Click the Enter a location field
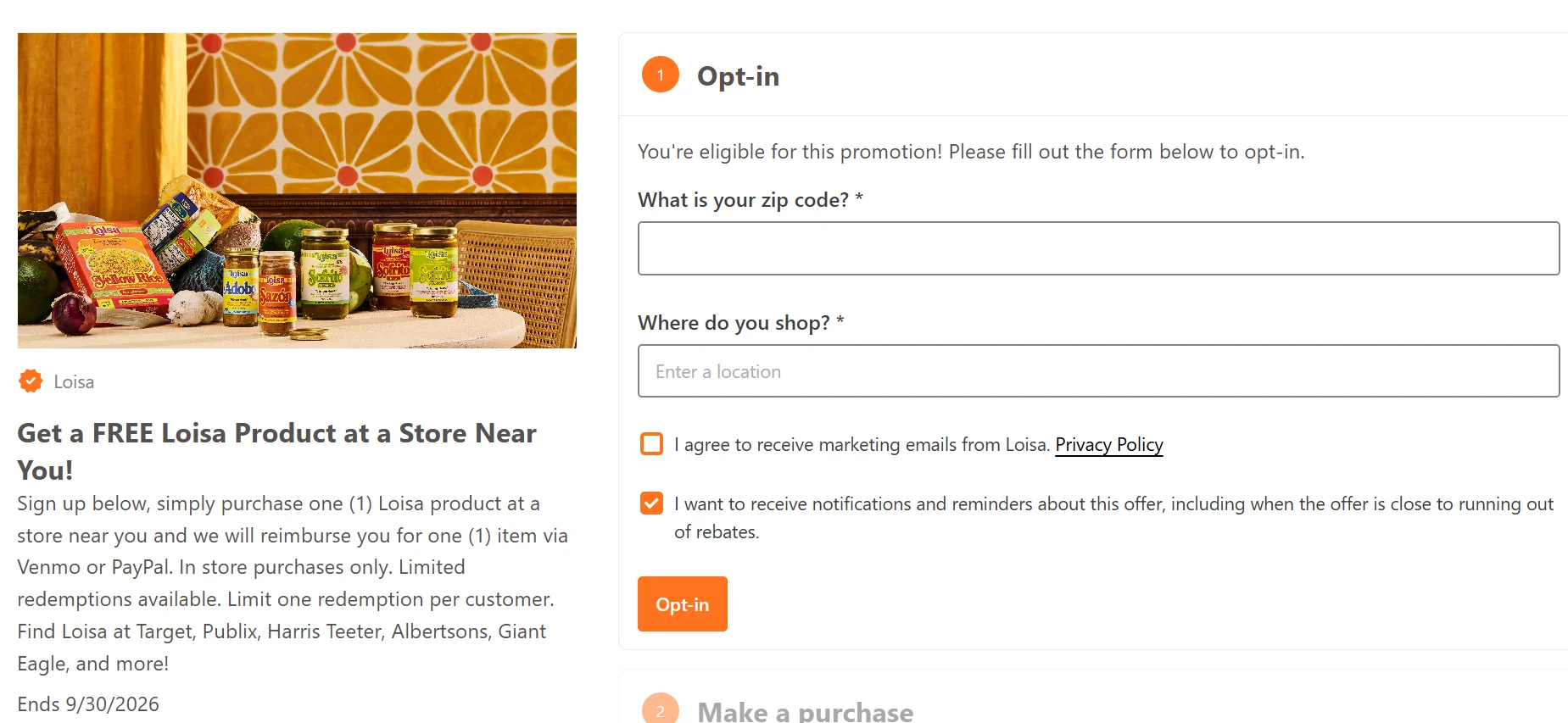Screen dimensions: 1568x723 tap(1098, 371)
